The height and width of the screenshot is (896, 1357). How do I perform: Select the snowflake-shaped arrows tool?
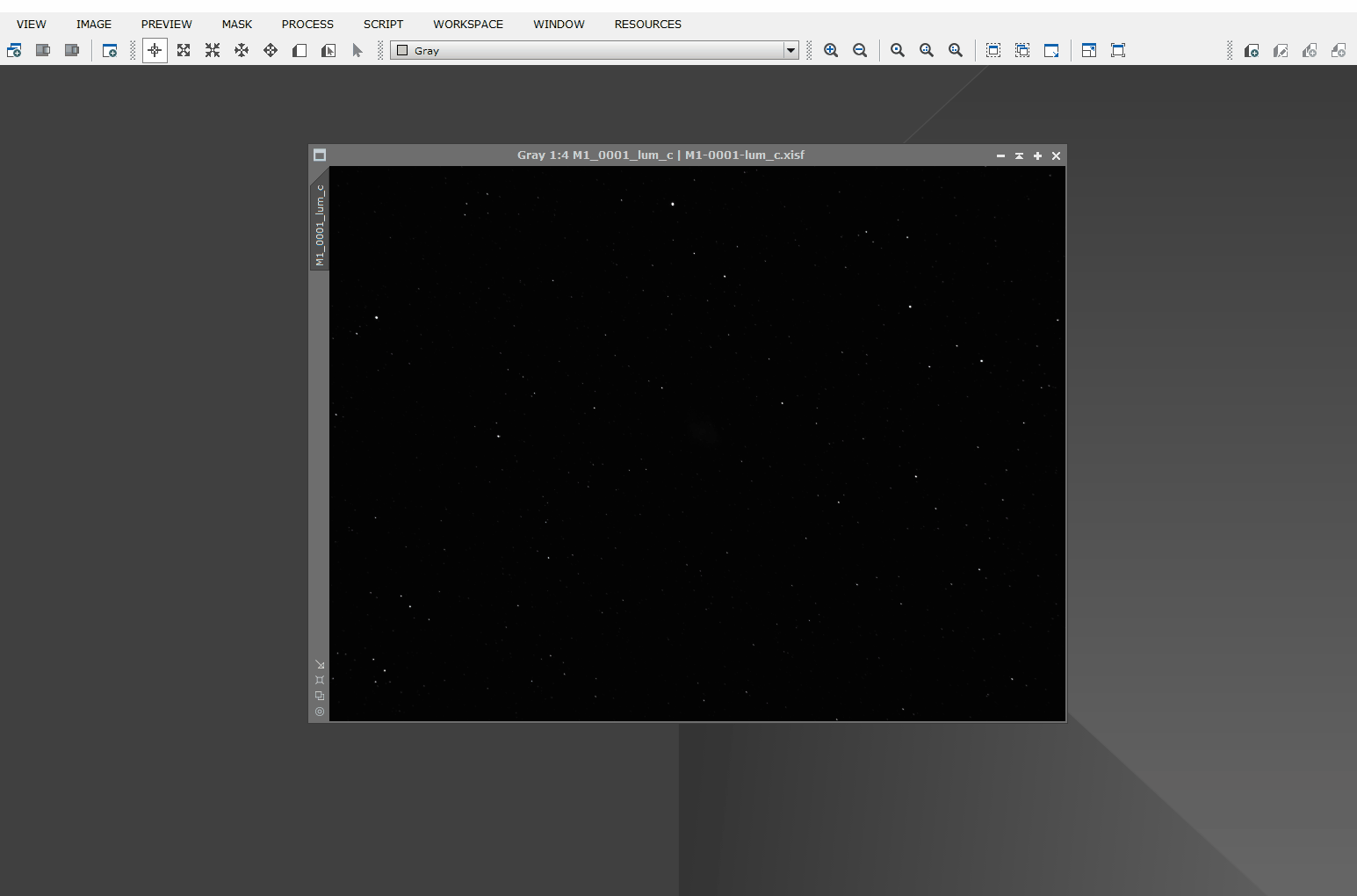242,50
